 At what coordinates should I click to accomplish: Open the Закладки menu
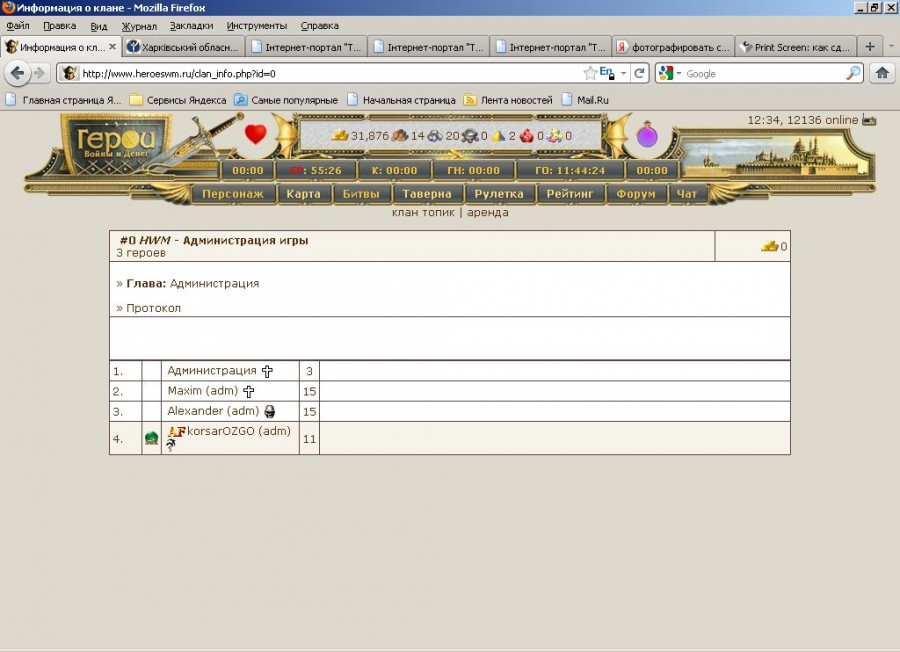point(191,25)
